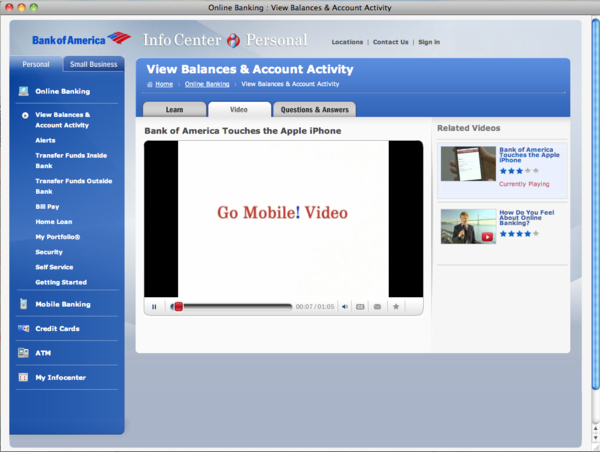Click the email share envelope icon
Screen dimensions: 600x452
pyautogui.click(x=377, y=307)
